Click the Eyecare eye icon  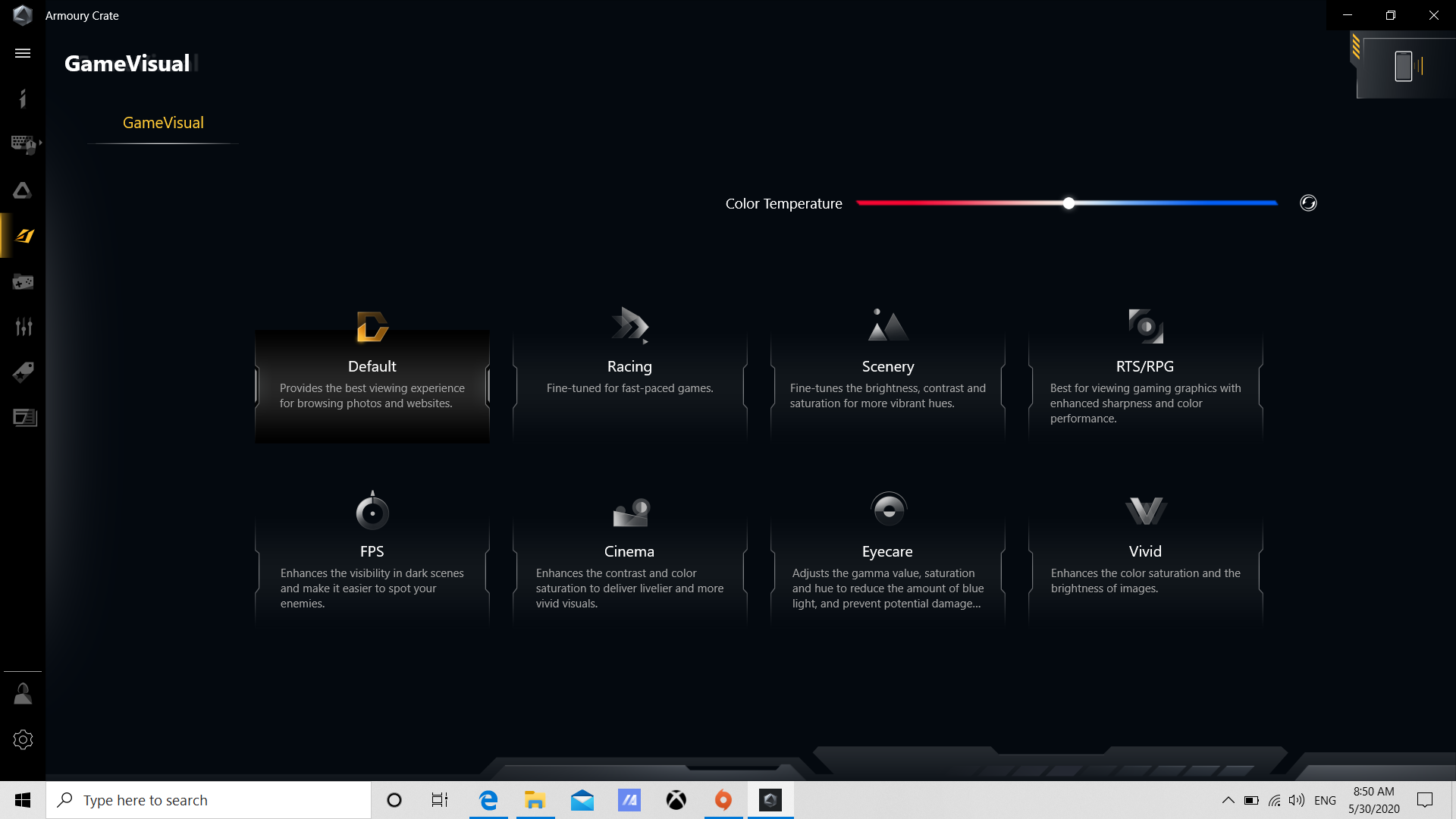889,510
